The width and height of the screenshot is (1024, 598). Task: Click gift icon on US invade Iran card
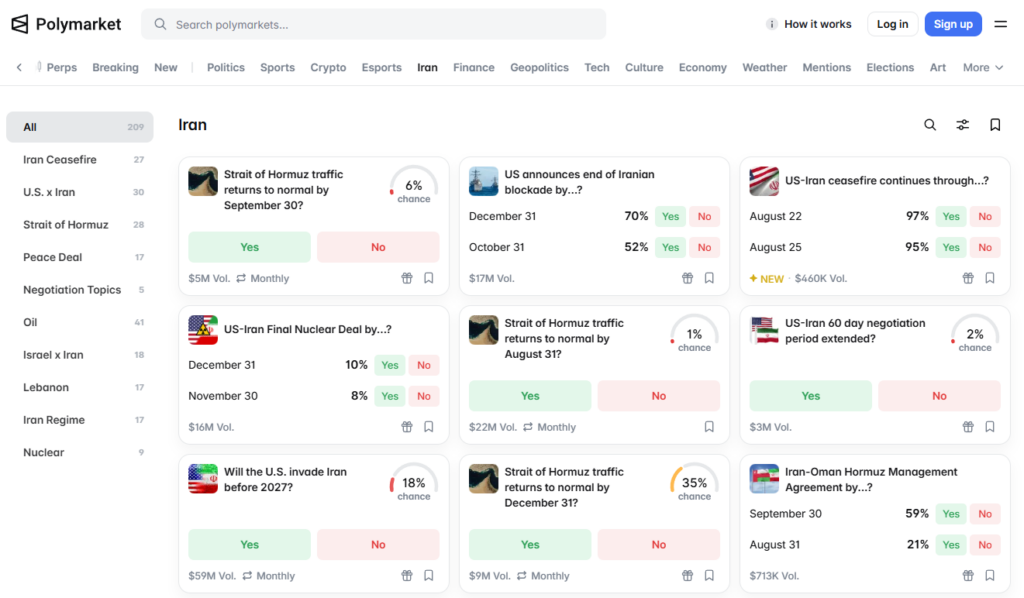407,576
